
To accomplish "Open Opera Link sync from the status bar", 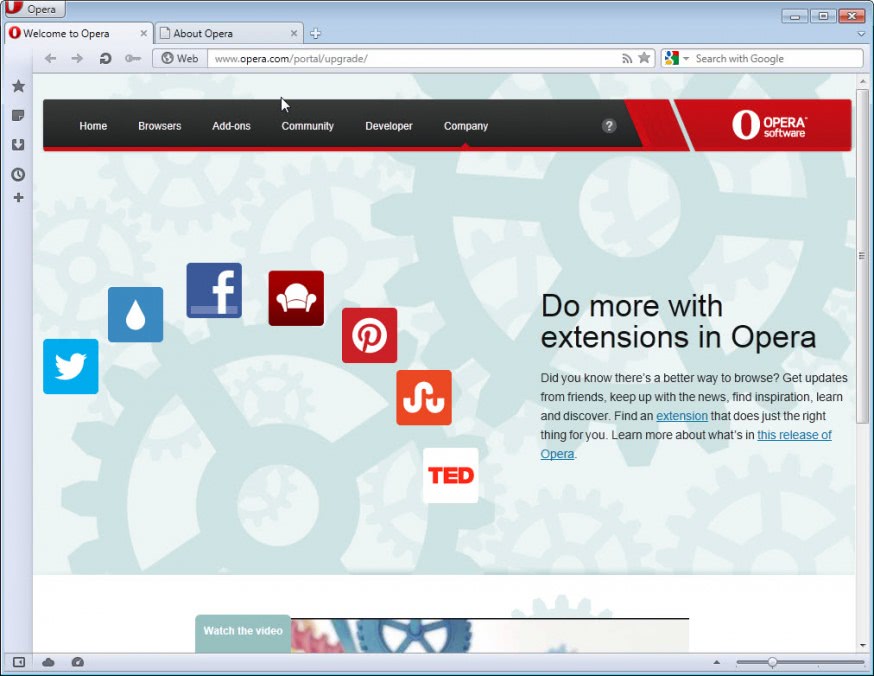I will (48, 662).
